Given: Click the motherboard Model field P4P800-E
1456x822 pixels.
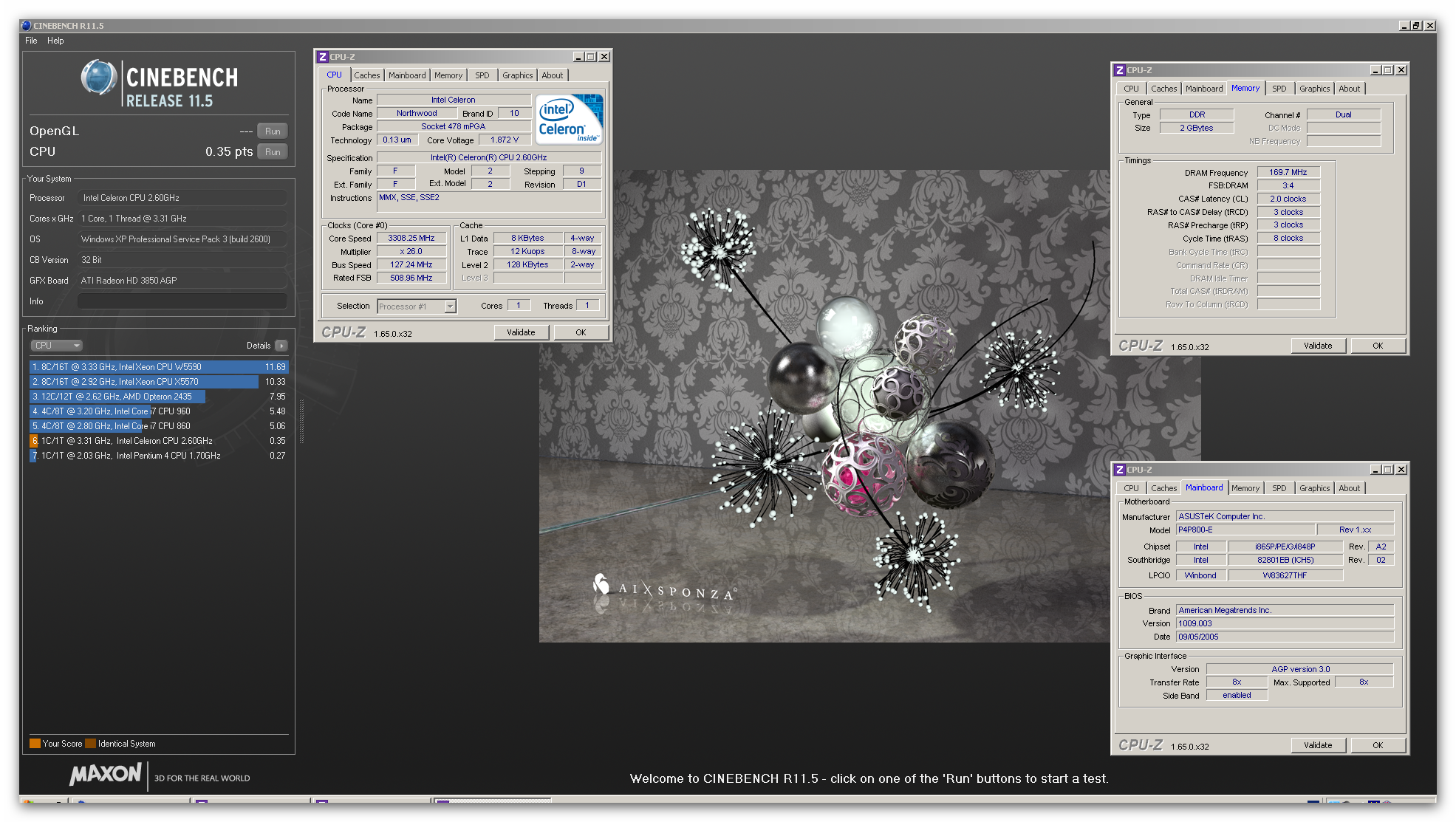Looking at the screenshot, I should pyautogui.click(x=1245, y=530).
